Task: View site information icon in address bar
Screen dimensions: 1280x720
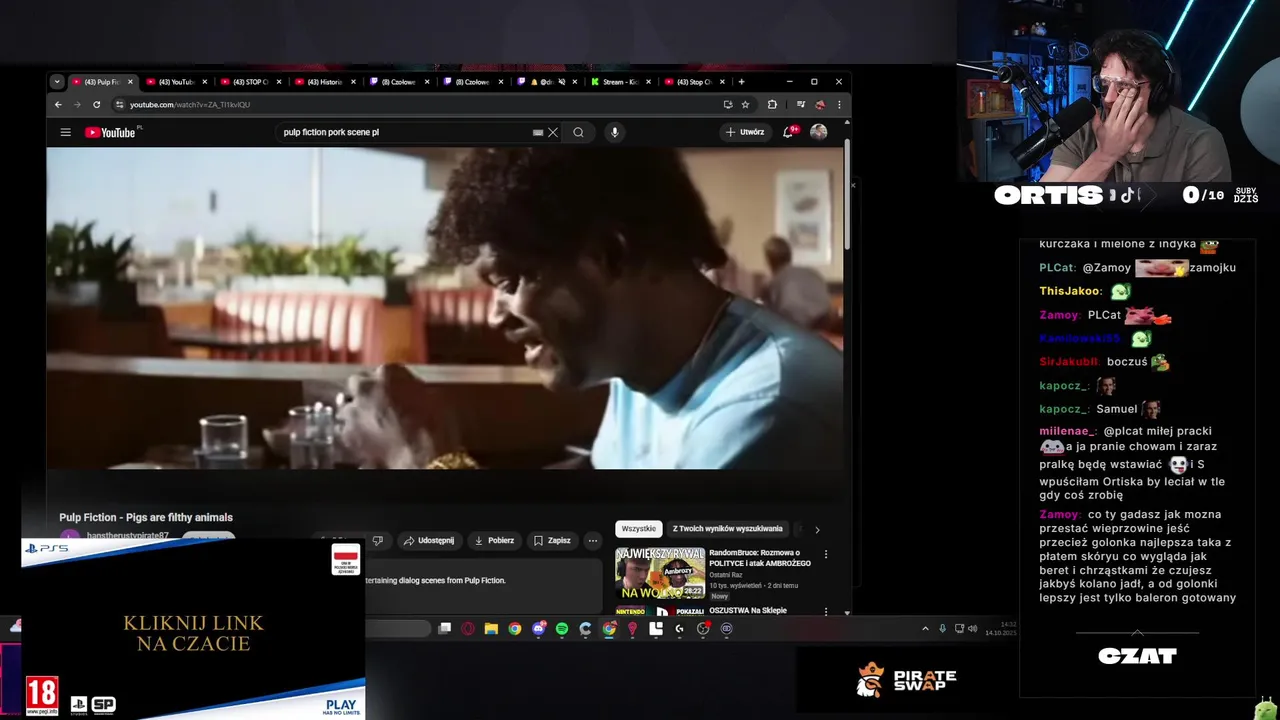Action: 119,104
